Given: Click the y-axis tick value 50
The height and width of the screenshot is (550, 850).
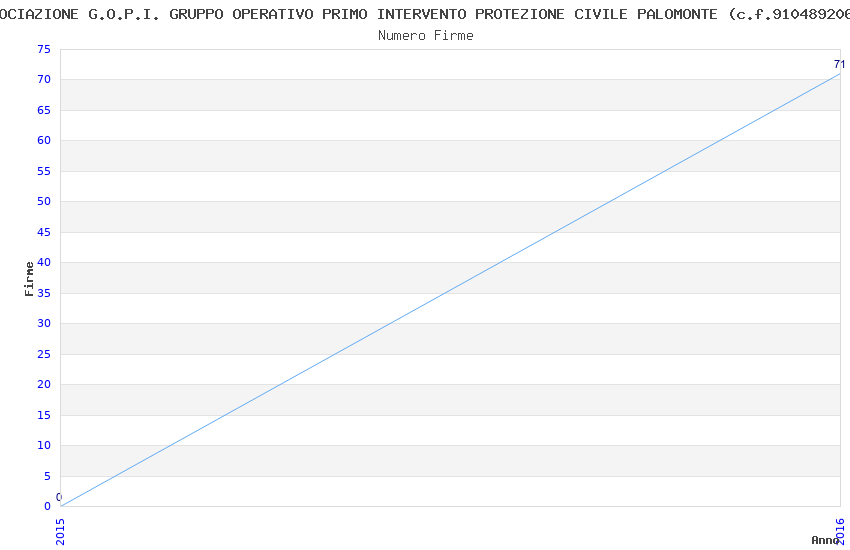Looking at the screenshot, I should (x=44, y=202).
